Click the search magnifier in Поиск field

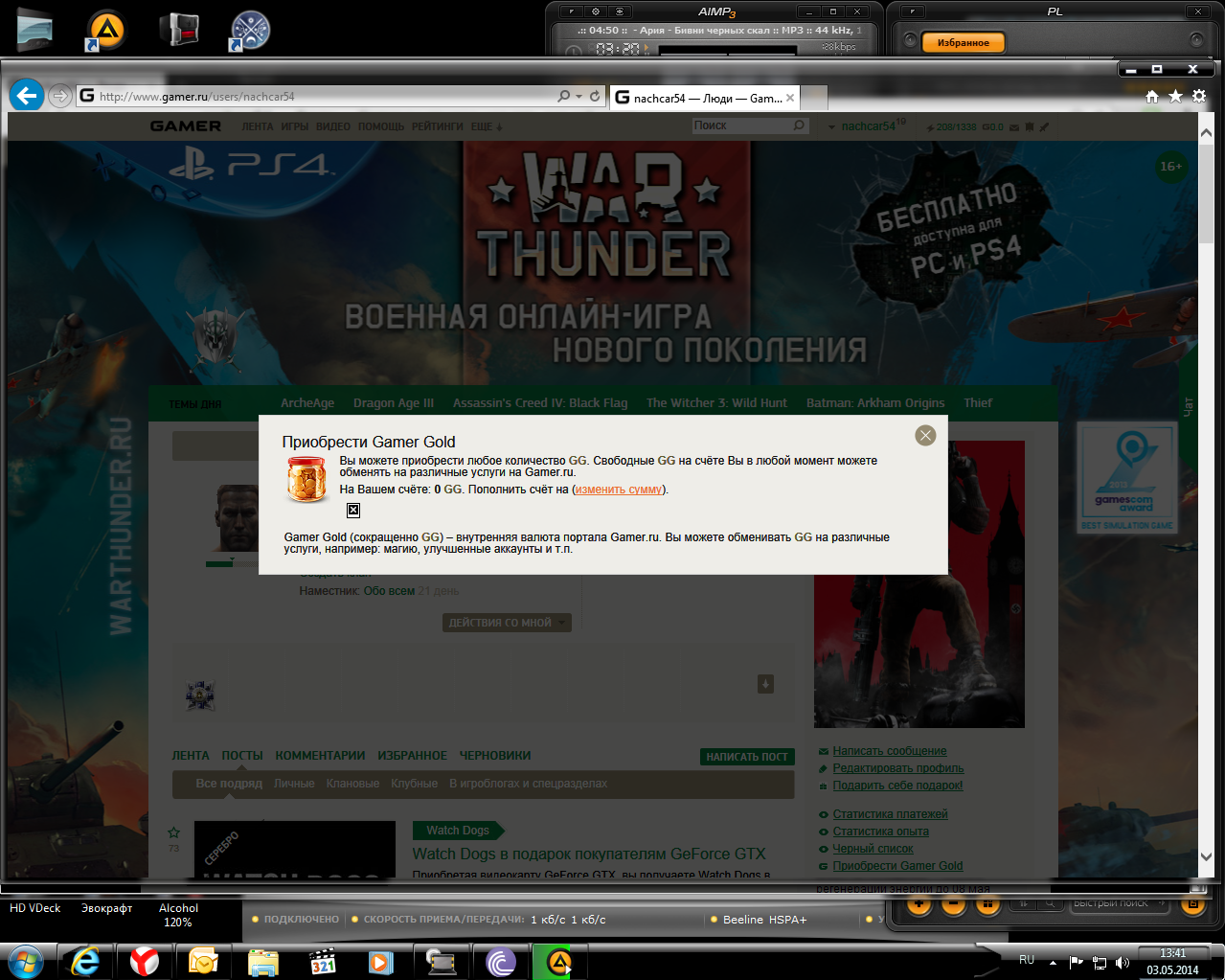pyautogui.click(x=799, y=125)
